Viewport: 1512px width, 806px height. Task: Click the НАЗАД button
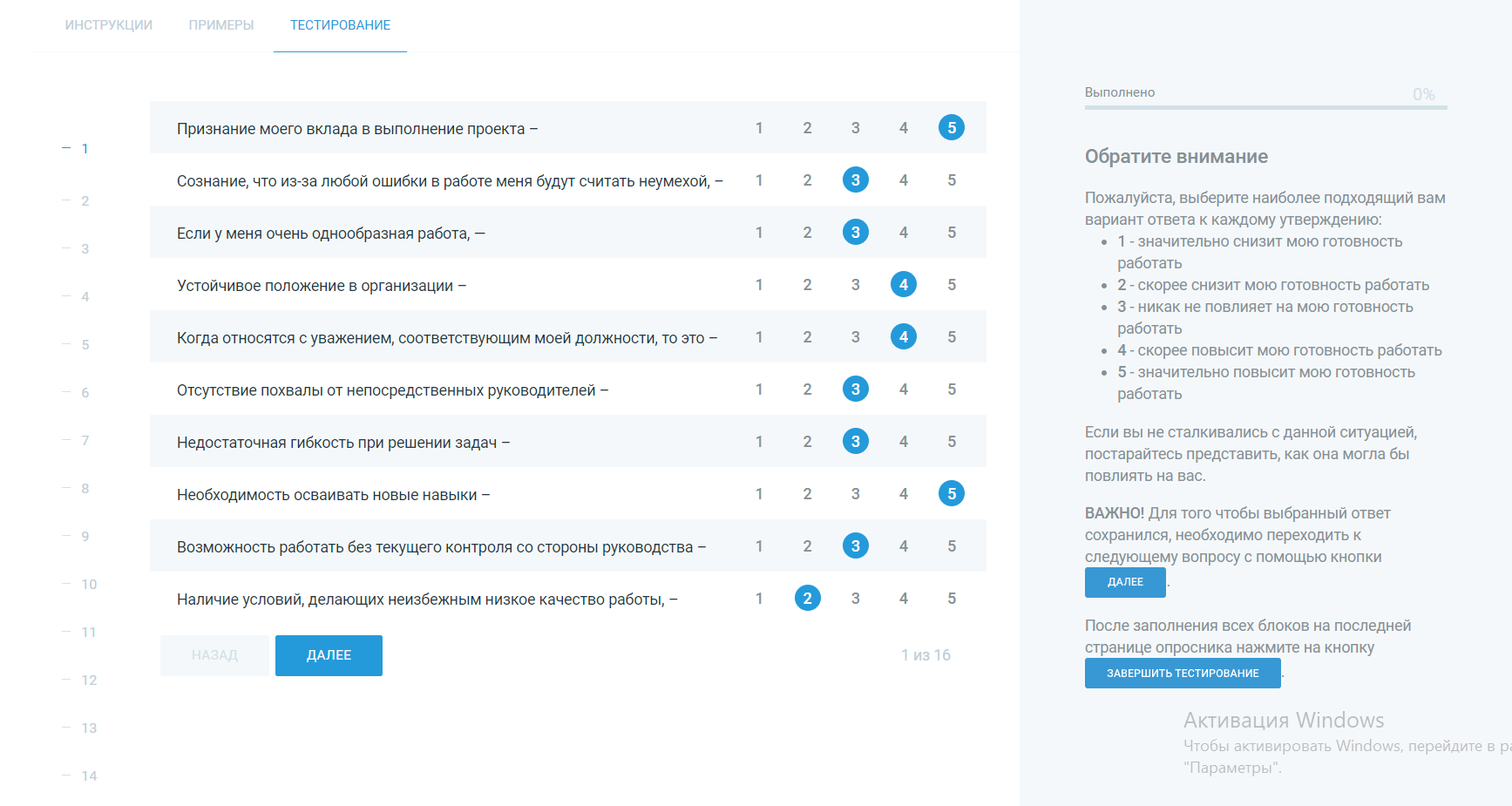[214, 655]
